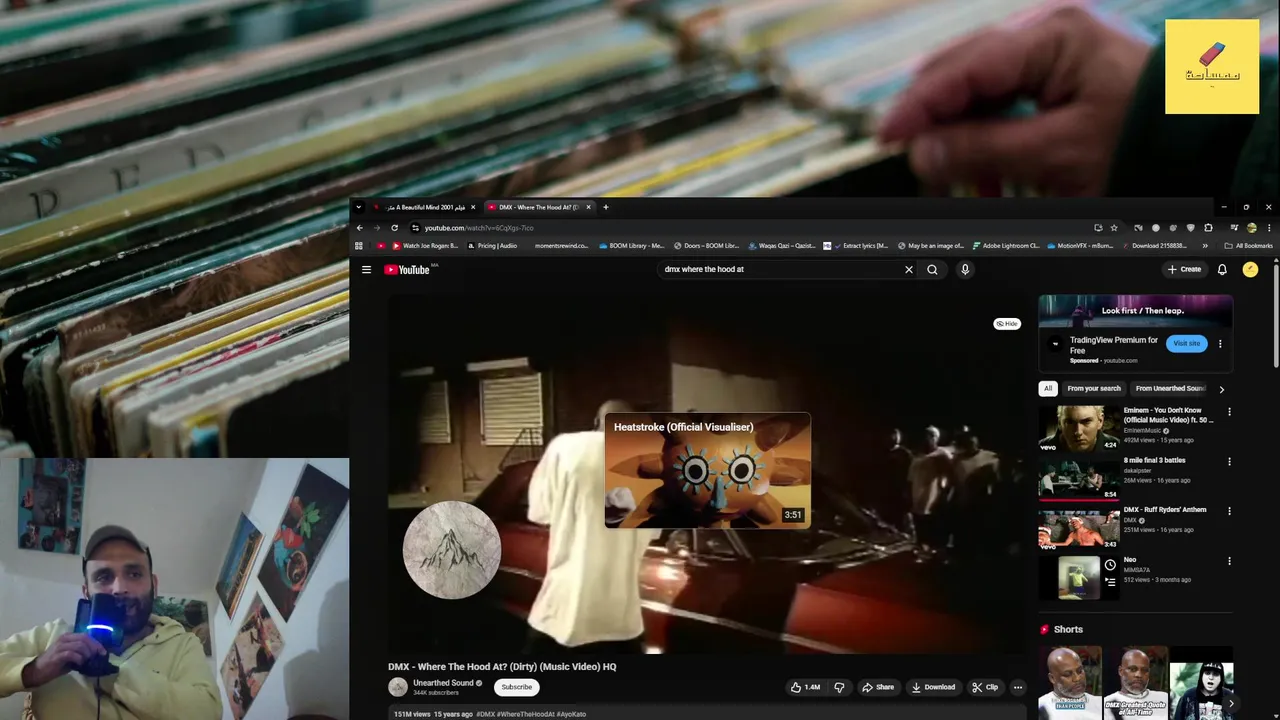Screen dimensions: 1280x720
Task: Open the browser extensions puzzle icon
Action: 1208,227
